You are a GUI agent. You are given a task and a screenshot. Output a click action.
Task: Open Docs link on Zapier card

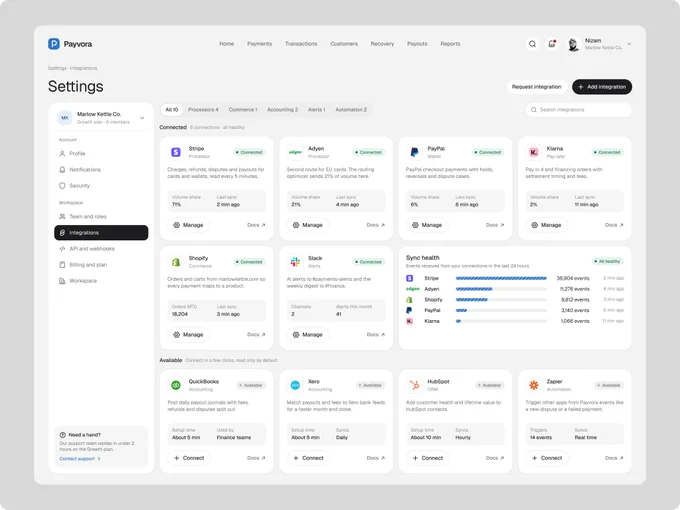pyautogui.click(x=614, y=458)
